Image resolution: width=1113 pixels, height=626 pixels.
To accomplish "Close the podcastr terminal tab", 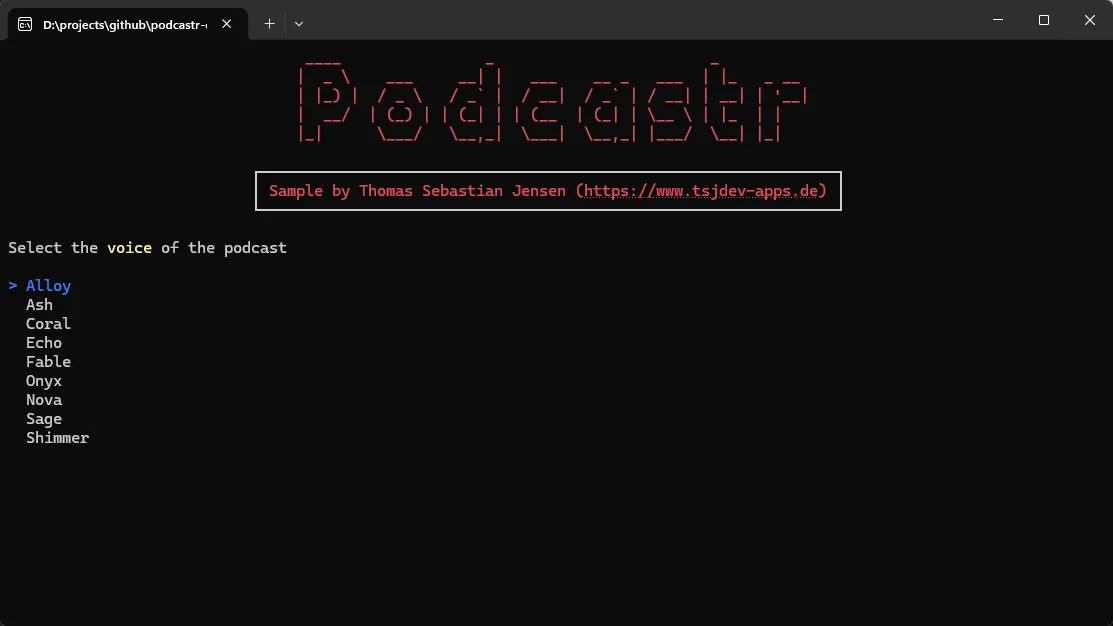I will pos(227,24).
